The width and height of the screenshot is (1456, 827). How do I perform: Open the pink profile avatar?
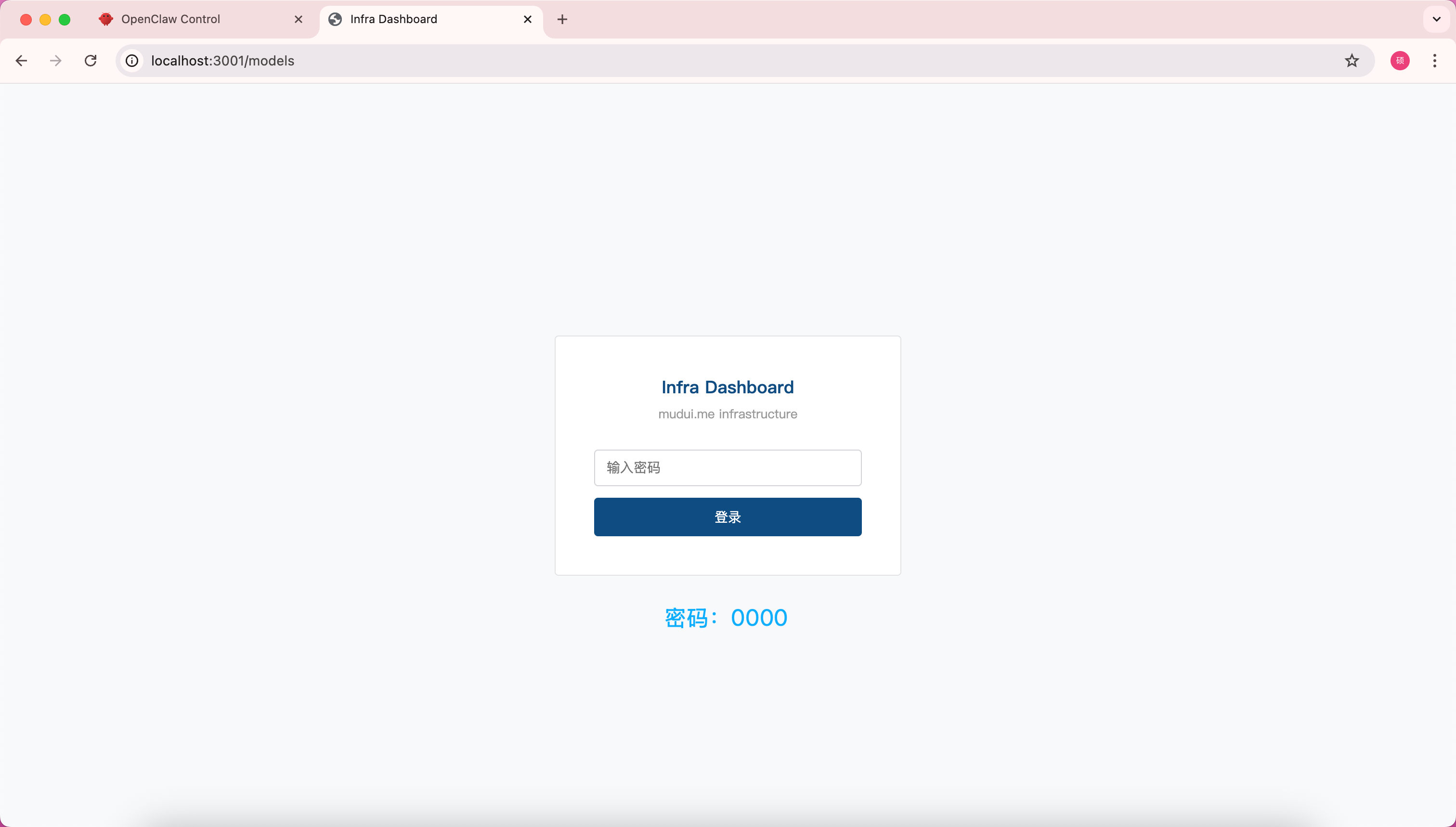pyautogui.click(x=1399, y=61)
